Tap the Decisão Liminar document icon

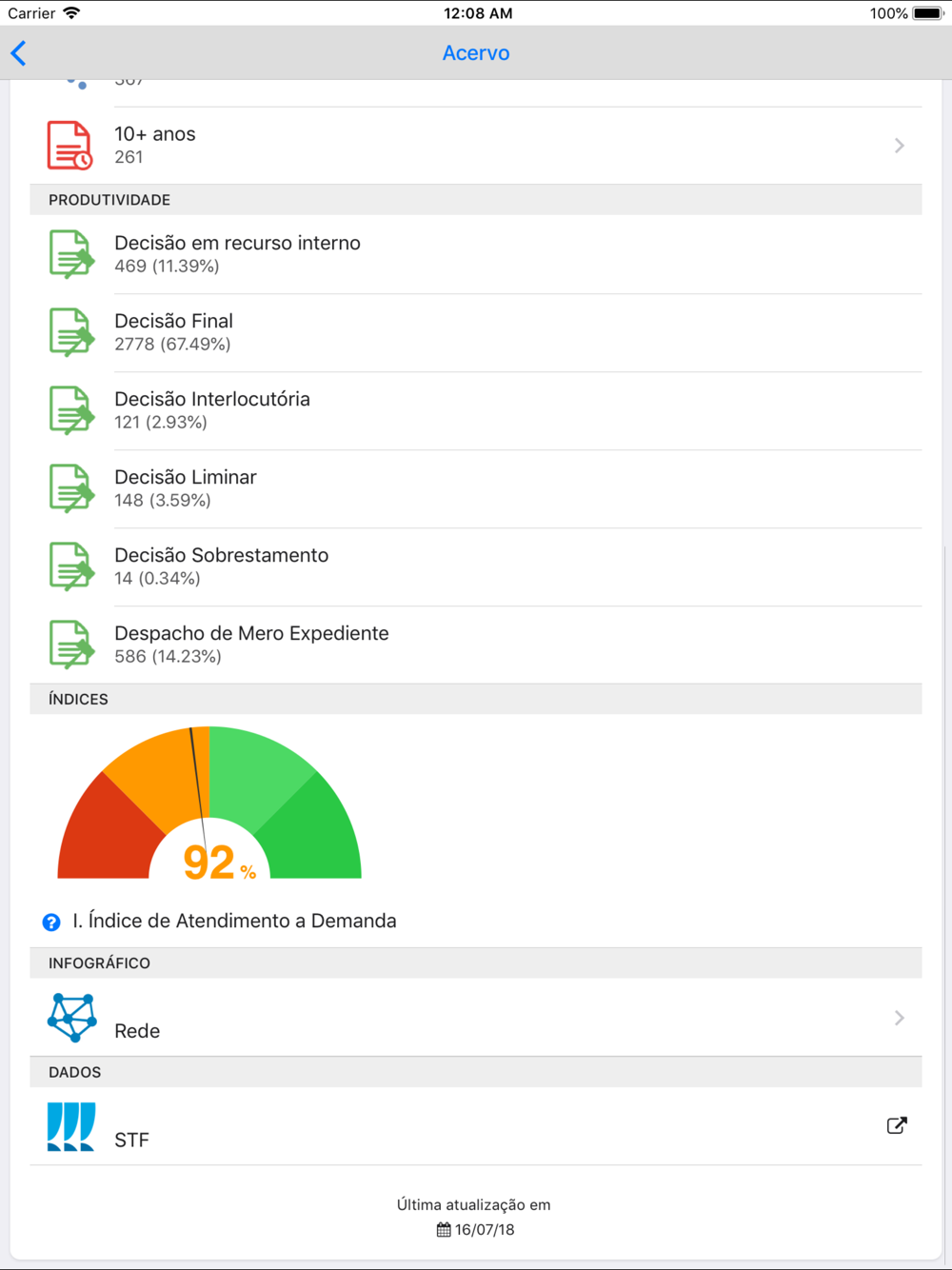[72, 488]
